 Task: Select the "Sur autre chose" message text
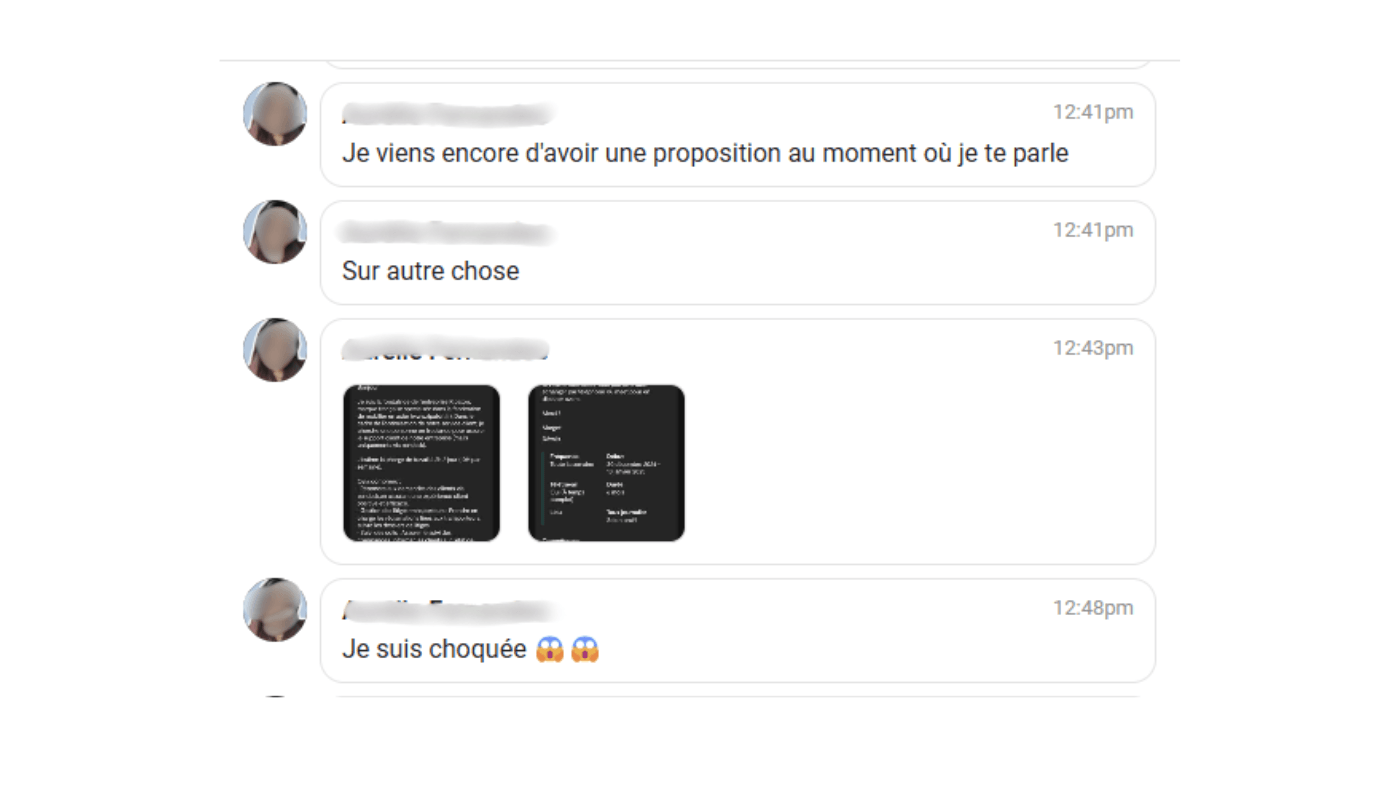tap(430, 271)
